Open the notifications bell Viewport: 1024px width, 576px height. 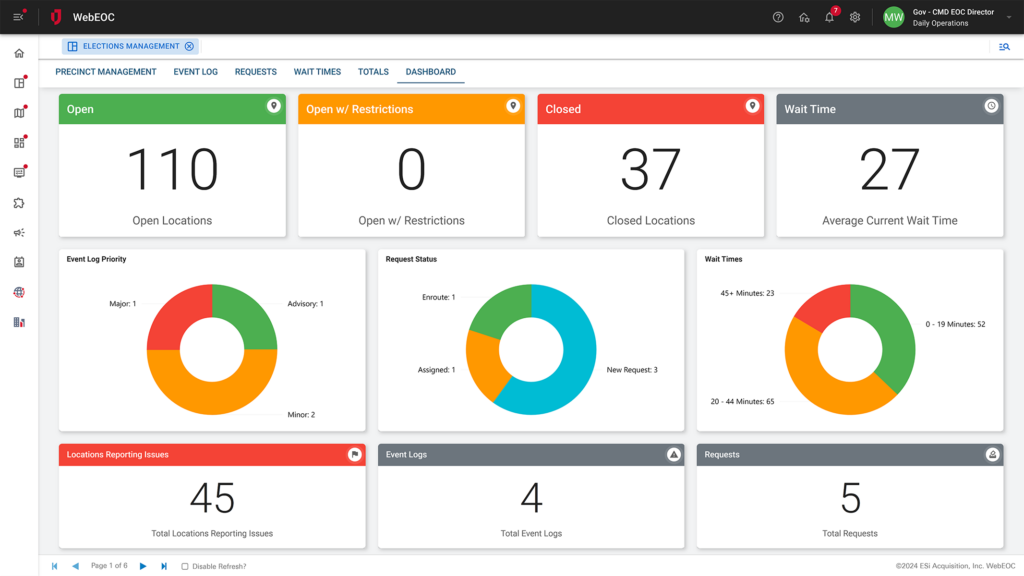point(829,17)
